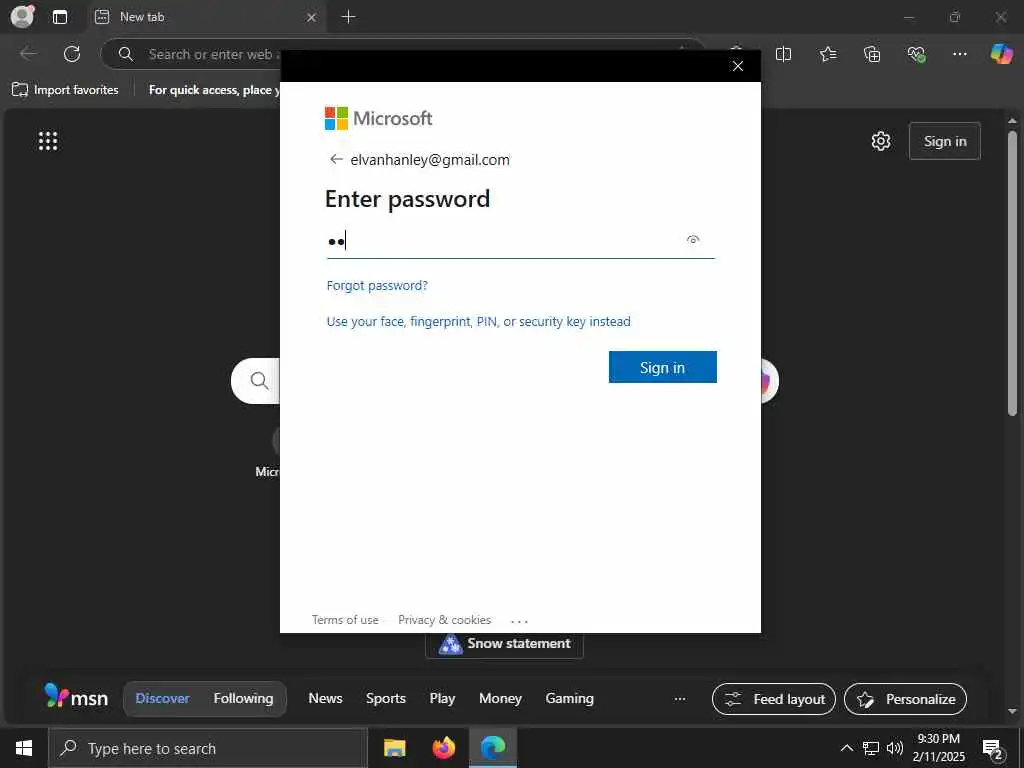1024x768 pixels.
Task: Refresh the page
Action: click(72, 54)
